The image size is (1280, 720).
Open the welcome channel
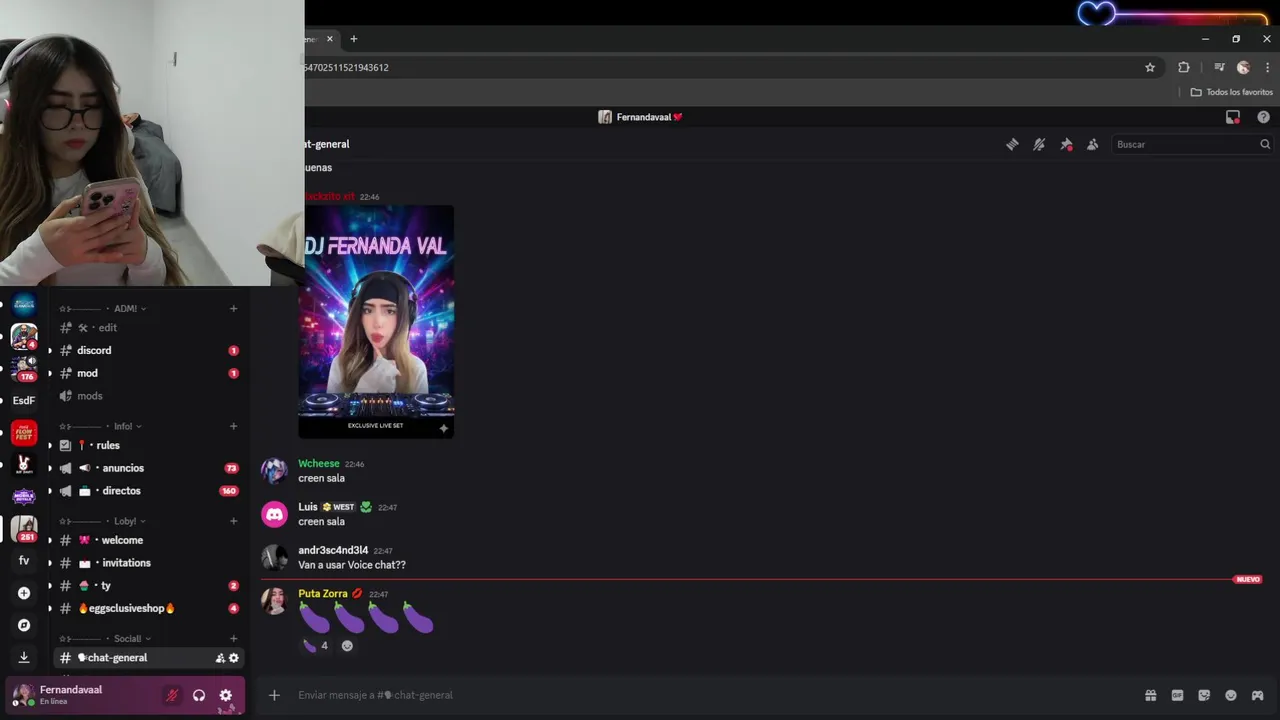(x=149, y=541)
